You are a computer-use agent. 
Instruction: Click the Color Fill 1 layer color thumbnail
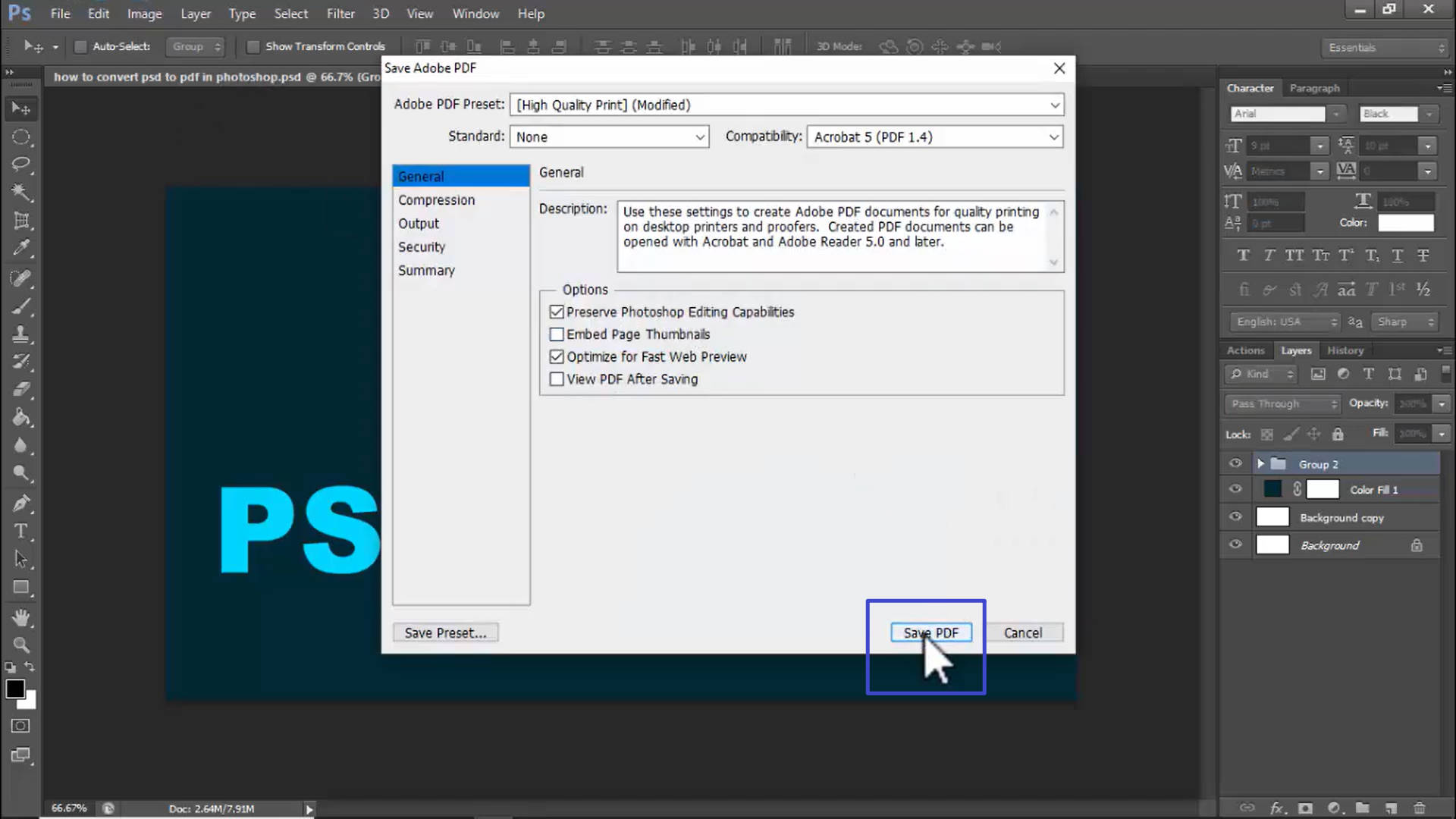(x=1272, y=489)
